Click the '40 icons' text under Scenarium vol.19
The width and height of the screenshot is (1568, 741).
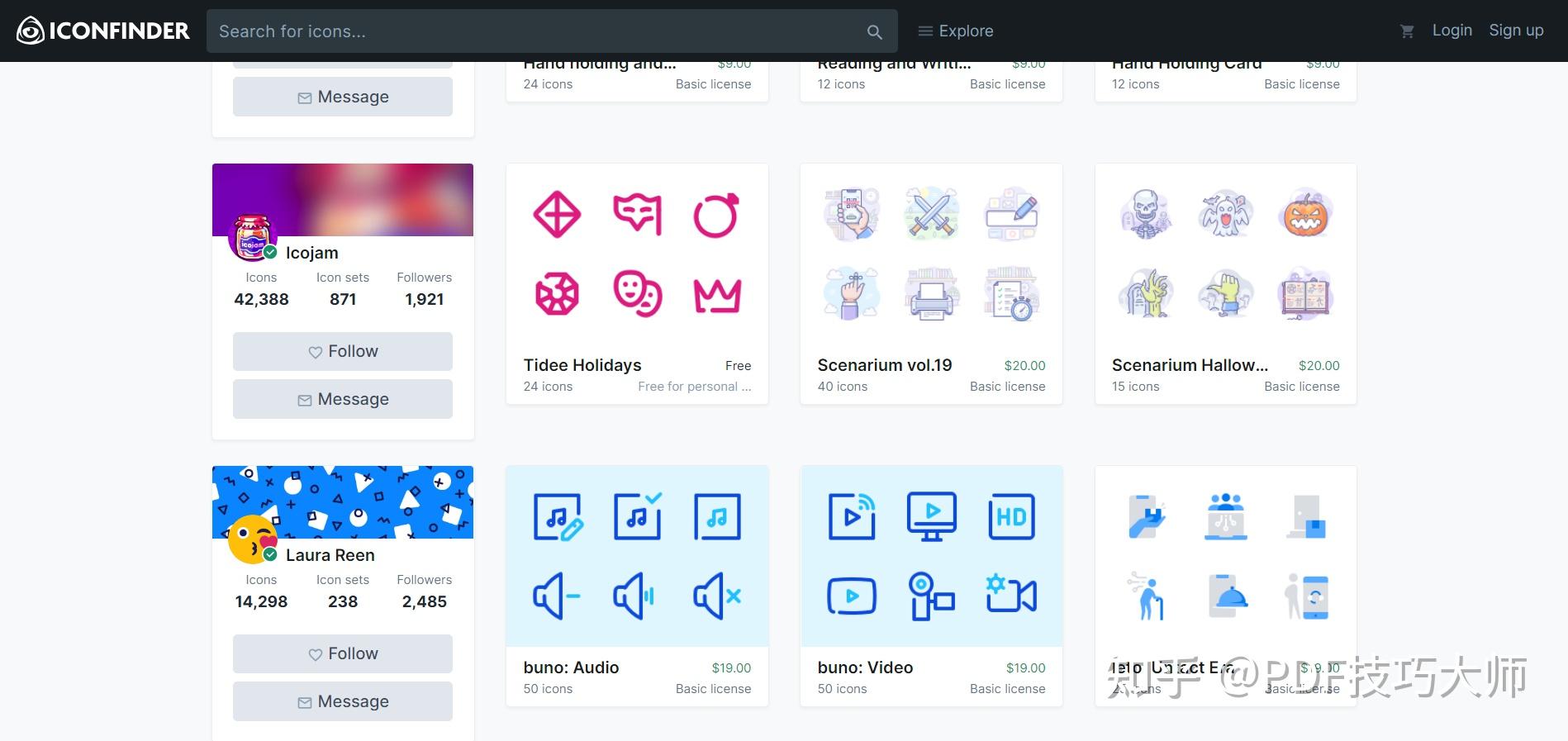pos(842,387)
